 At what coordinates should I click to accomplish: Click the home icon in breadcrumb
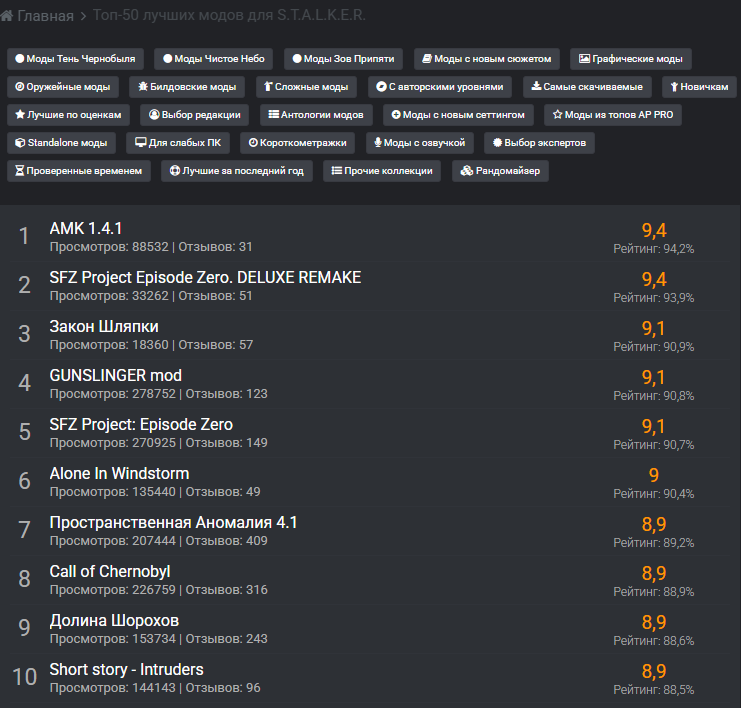coord(6,16)
